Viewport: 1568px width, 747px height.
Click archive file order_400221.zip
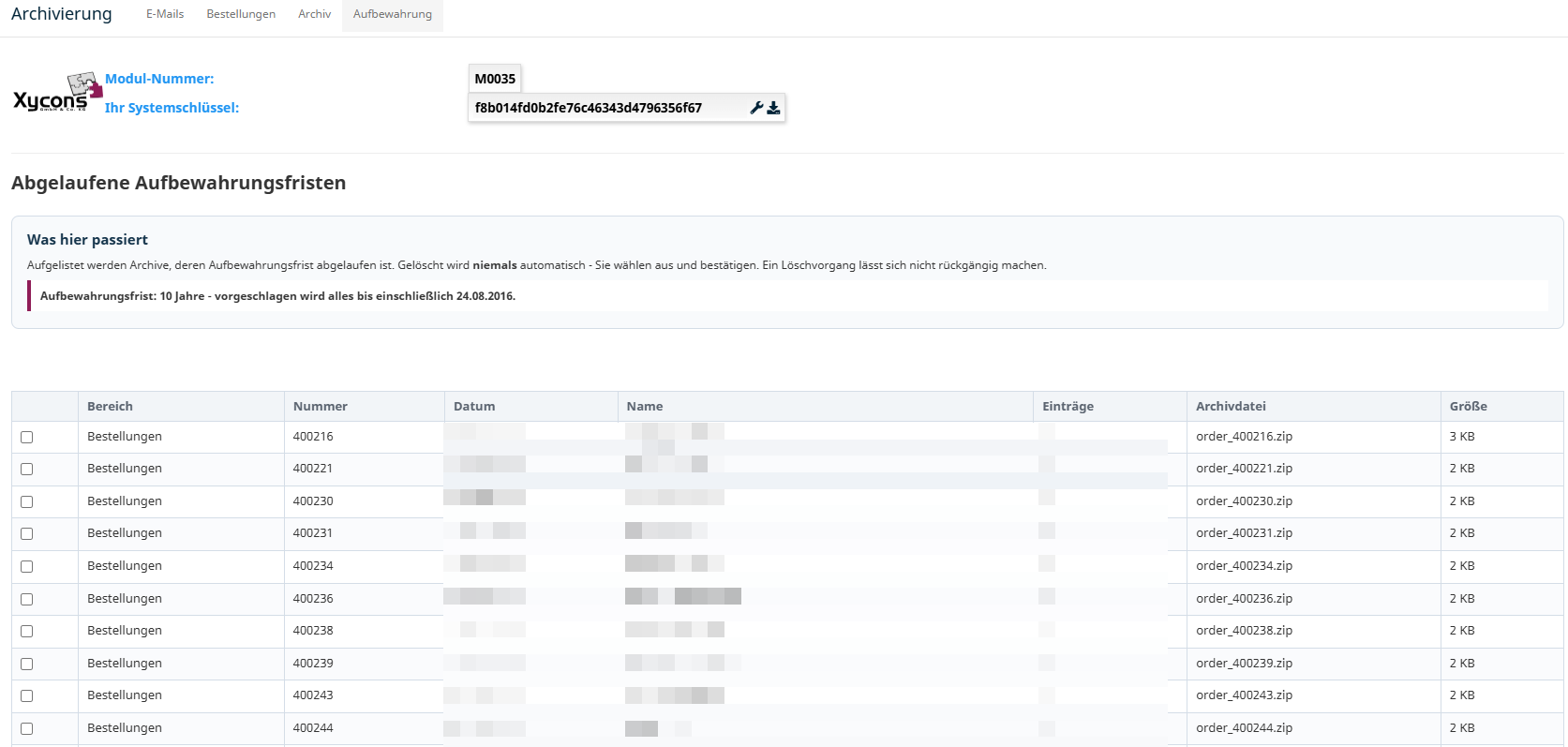pos(1244,468)
